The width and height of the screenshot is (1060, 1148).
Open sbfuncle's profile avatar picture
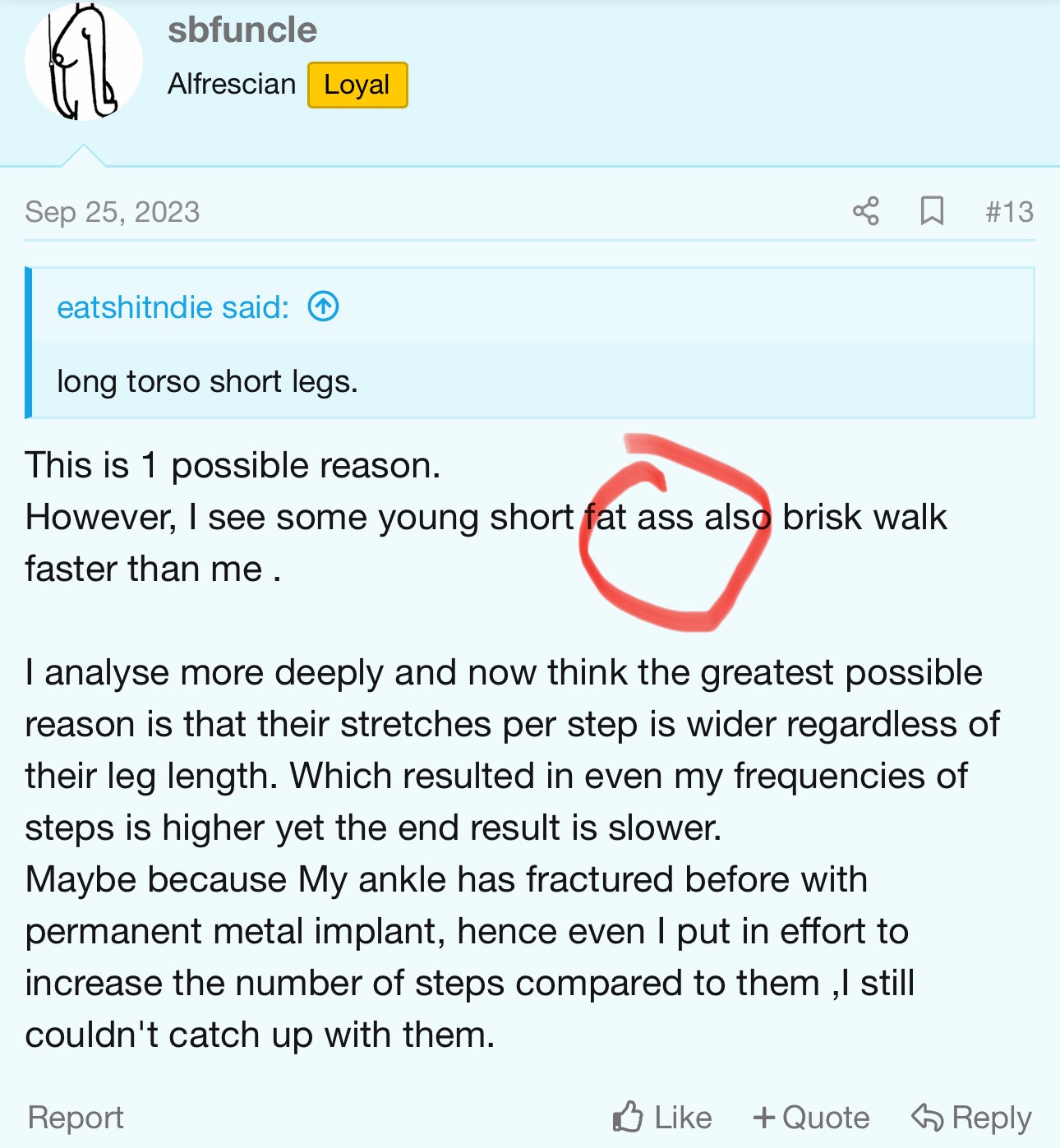[x=83, y=62]
